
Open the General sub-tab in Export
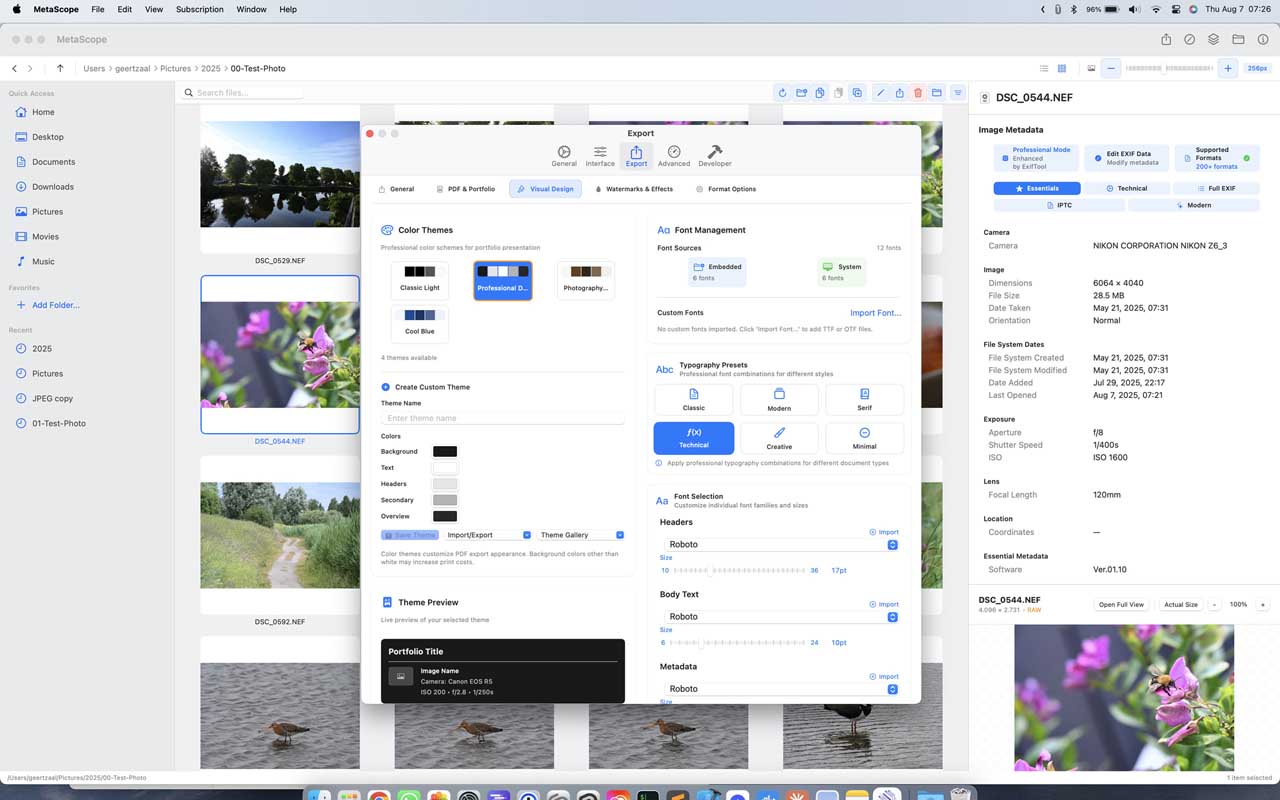pos(396,189)
